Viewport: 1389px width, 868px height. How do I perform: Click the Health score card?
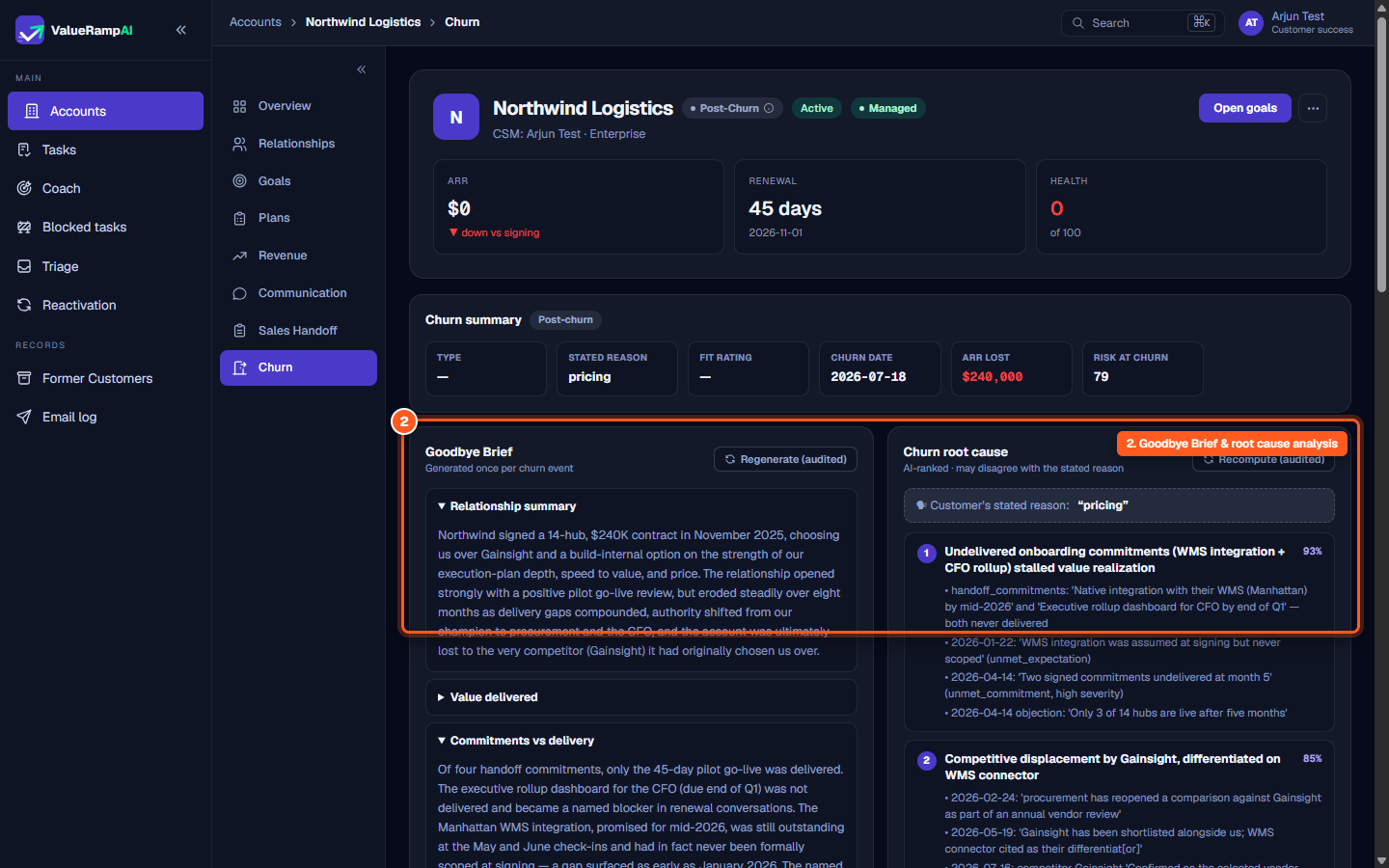[1182, 206]
